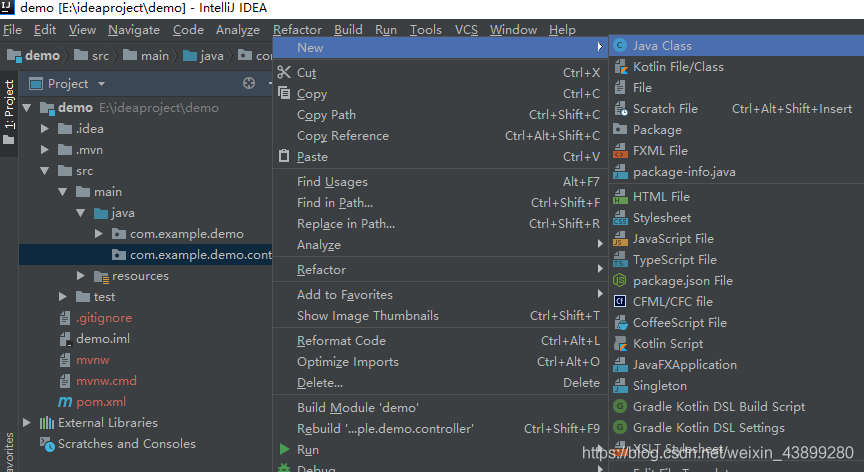Open the Window menu
Image resolution: width=864 pixels, height=472 pixels.
click(x=513, y=30)
